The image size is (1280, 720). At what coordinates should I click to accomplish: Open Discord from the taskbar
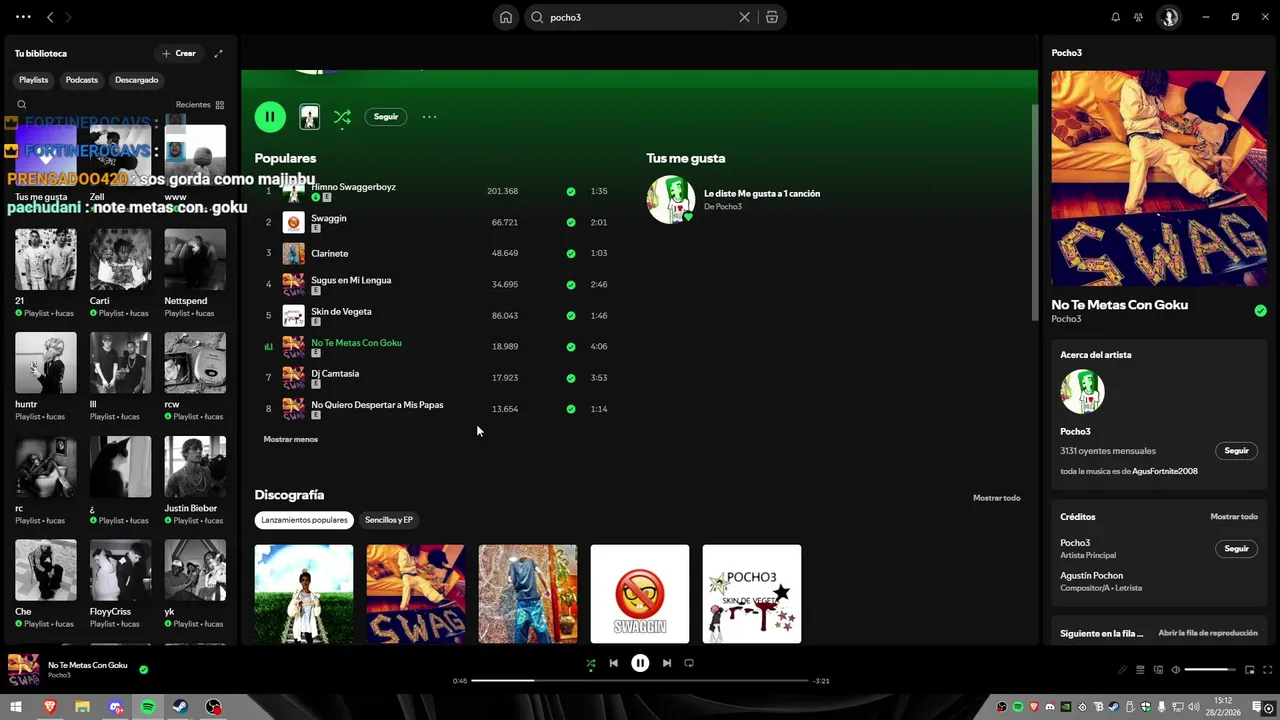116,707
